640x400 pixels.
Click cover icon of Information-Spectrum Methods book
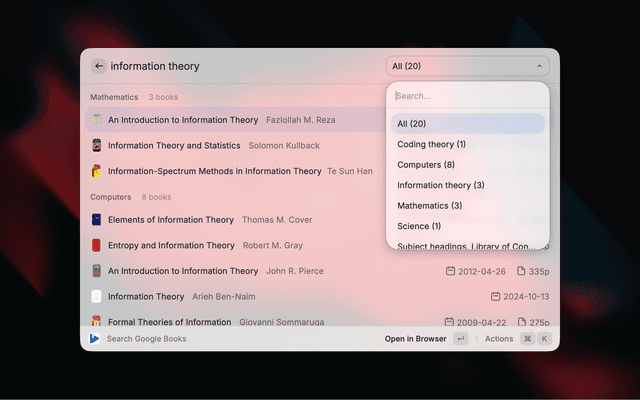click(x=97, y=171)
